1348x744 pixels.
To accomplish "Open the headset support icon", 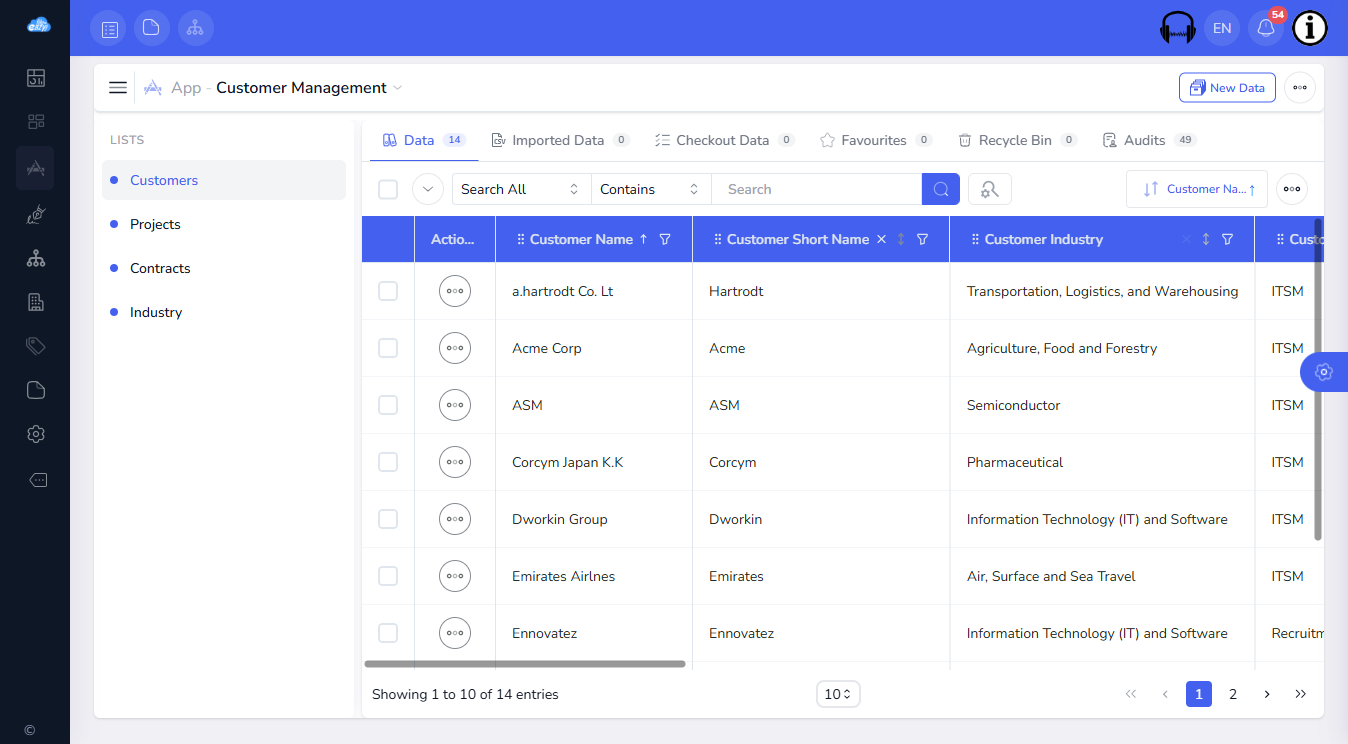I will pos(1178,28).
